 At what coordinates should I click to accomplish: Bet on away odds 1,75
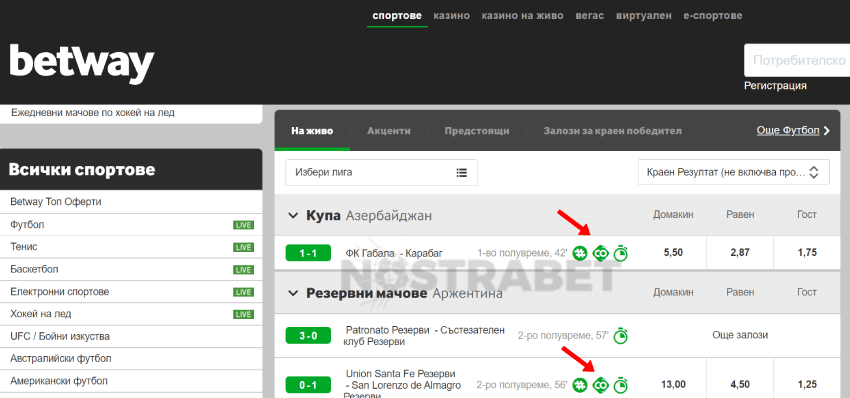[x=807, y=253]
